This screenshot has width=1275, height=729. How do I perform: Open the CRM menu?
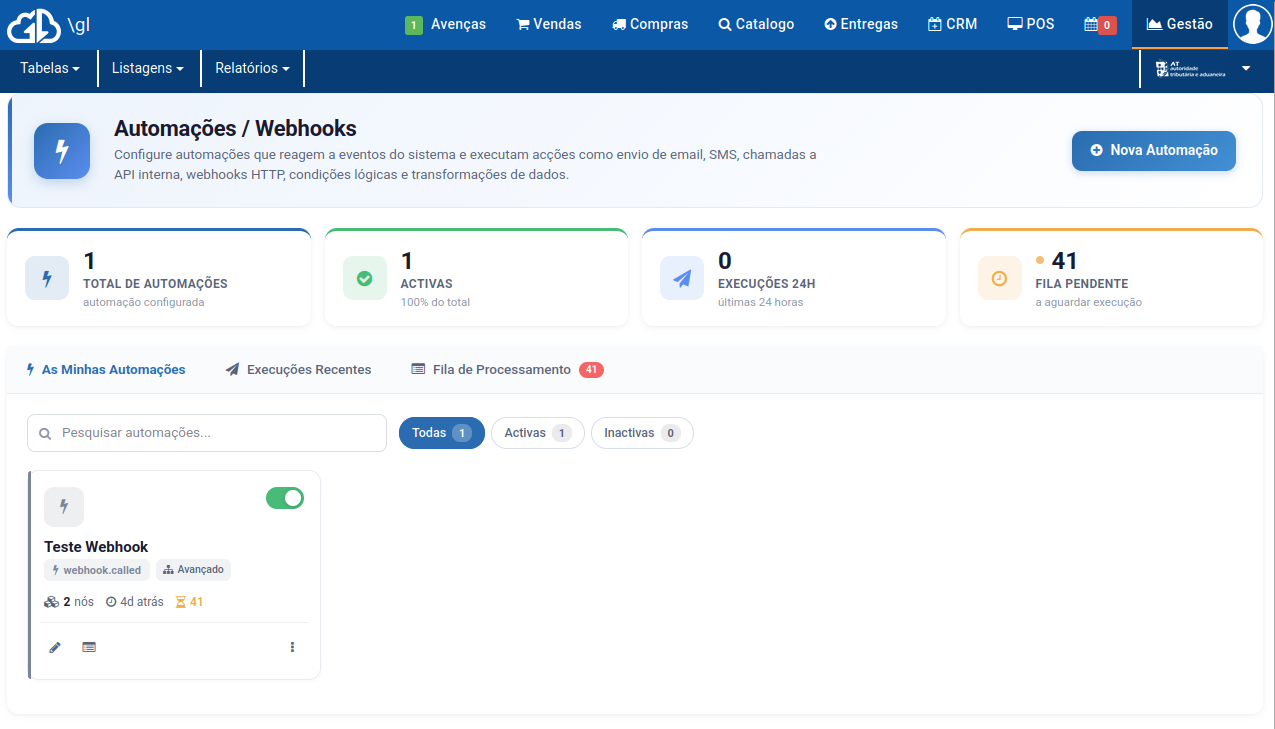(952, 24)
